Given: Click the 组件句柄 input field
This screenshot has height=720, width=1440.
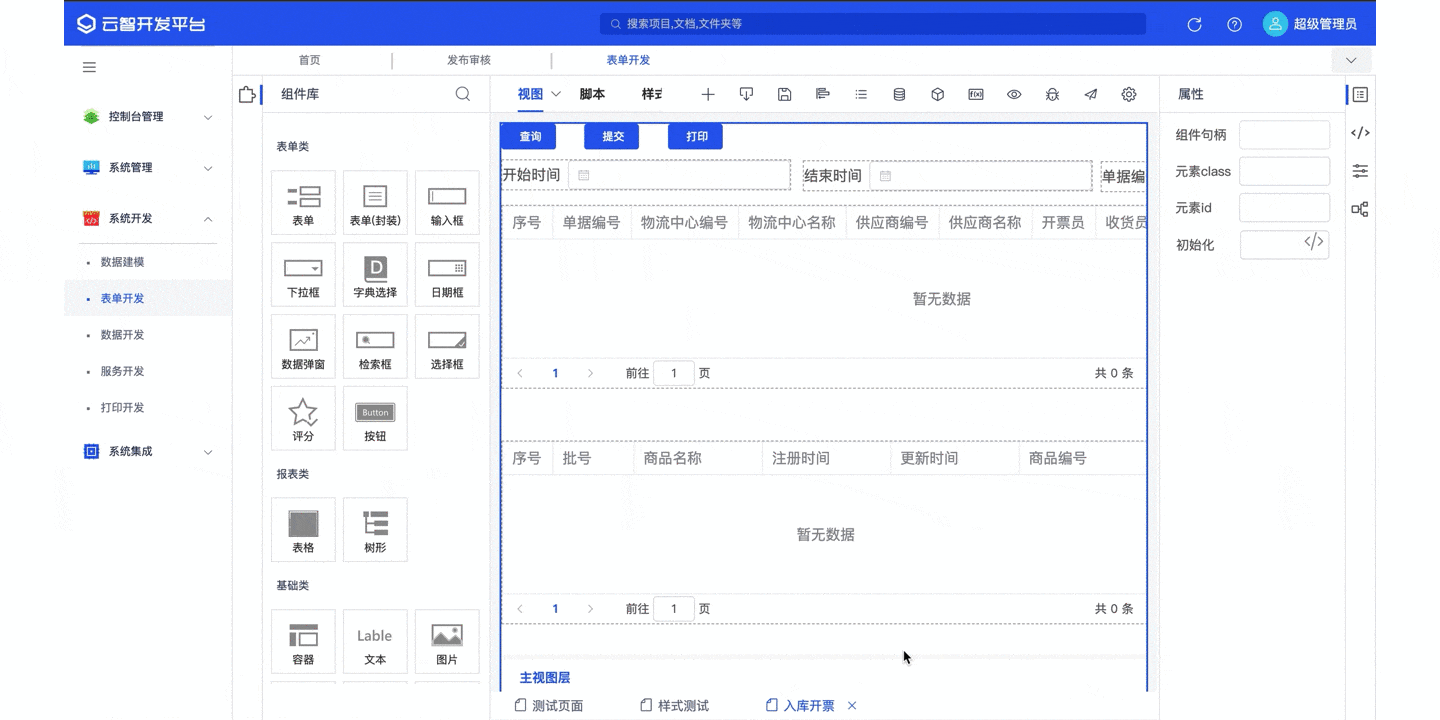Looking at the screenshot, I should (1284, 135).
